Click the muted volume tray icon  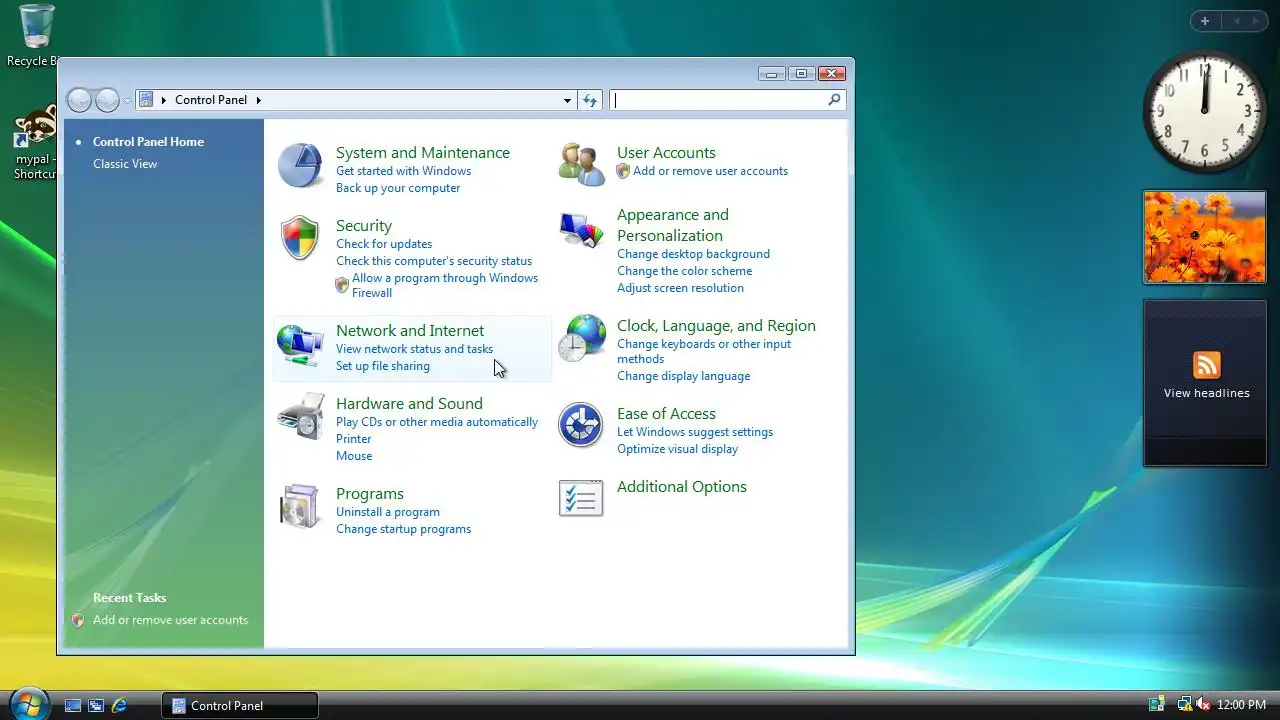[1203, 705]
